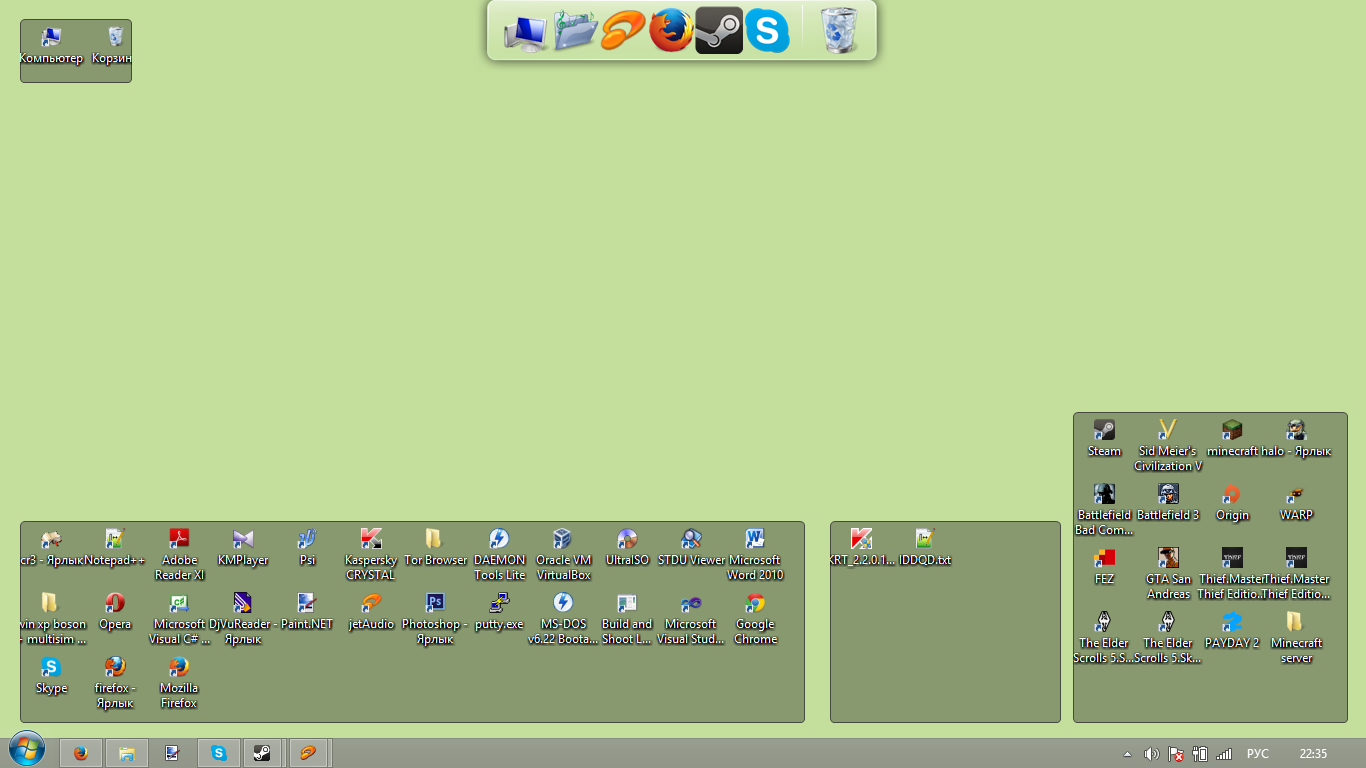Show hidden system tray icons
1366x768 pixels.
[x=1128, y=754]
